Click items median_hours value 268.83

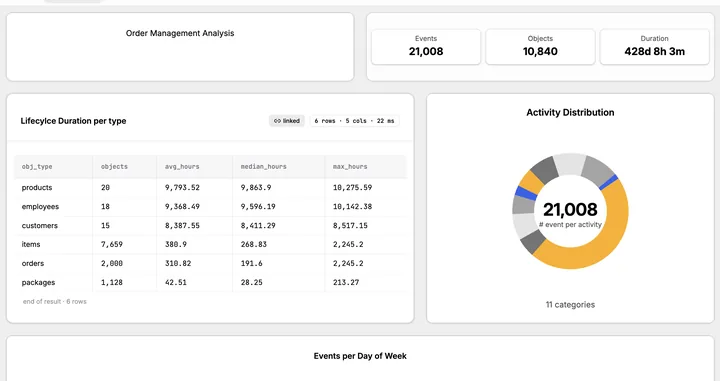pyautogui.click(x=253, y=244)
